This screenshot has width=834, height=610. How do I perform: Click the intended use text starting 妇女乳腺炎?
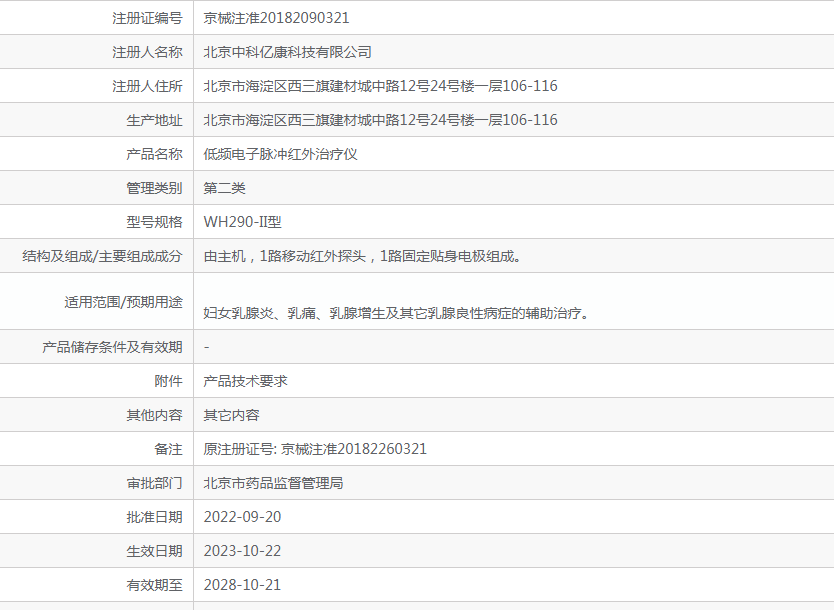pos(397,313)
